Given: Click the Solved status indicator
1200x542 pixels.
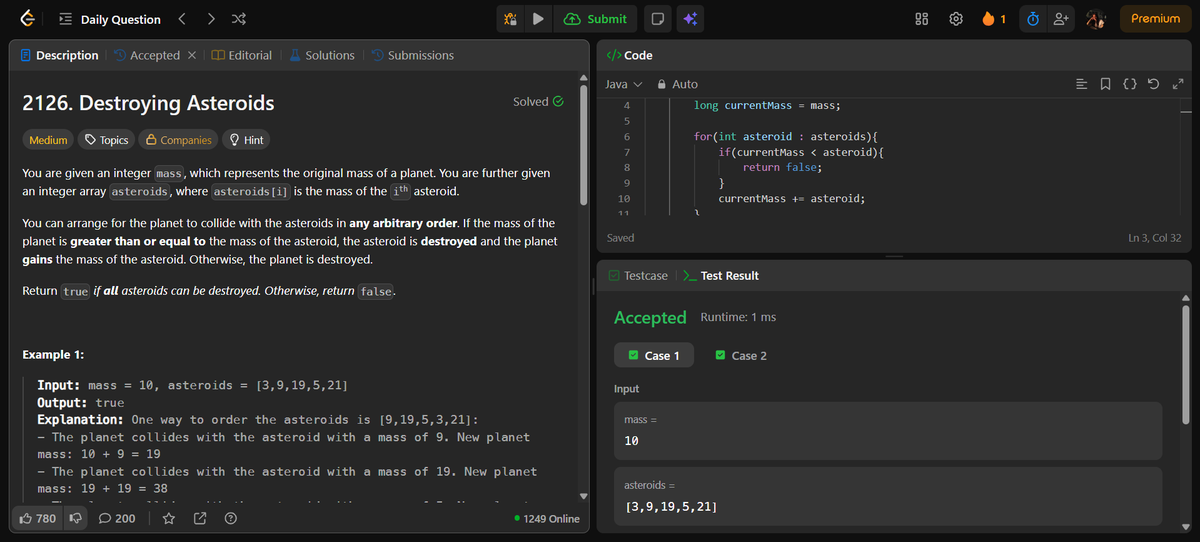Looking at the screenshot, I should [x=538, y=101].
